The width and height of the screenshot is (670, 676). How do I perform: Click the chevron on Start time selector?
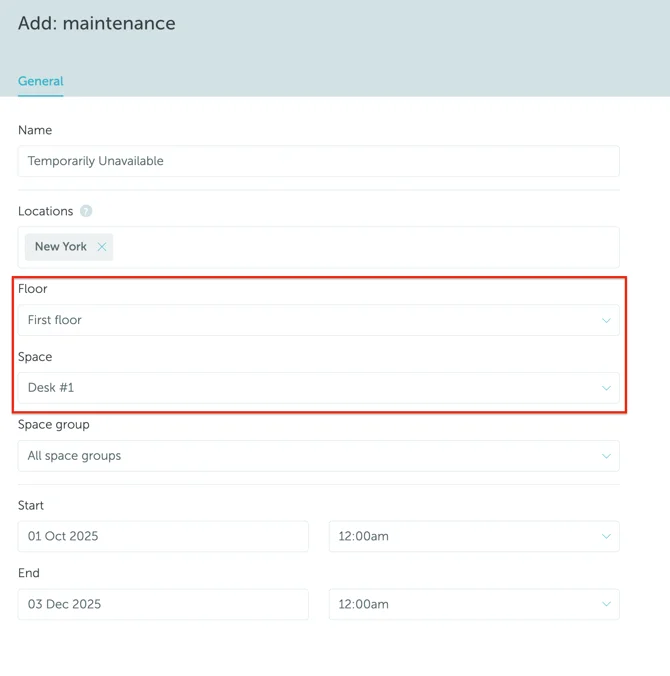coord(606,536)
